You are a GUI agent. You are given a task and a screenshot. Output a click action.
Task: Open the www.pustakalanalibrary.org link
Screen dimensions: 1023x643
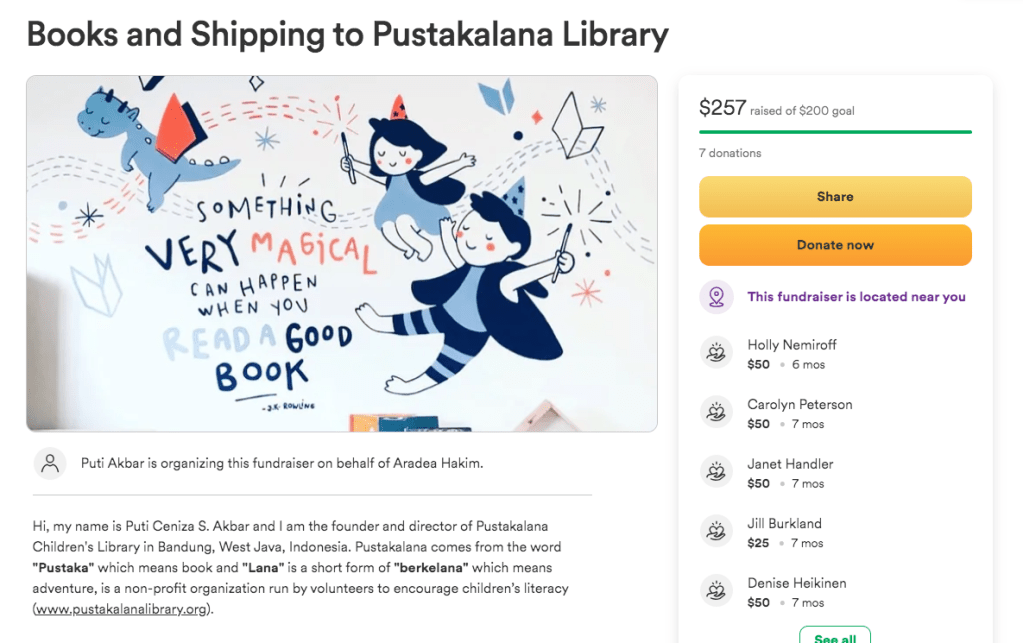coord(123,608)
